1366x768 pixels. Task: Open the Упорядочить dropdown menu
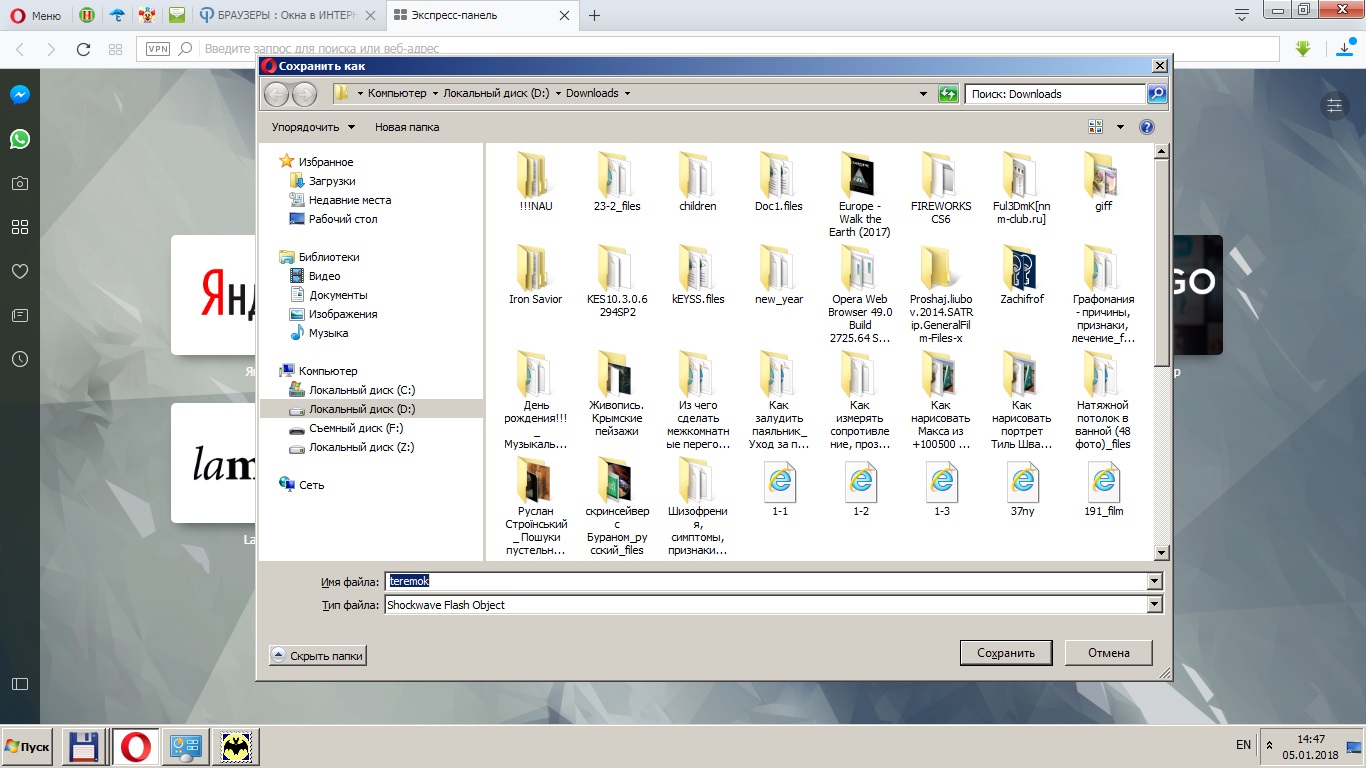coord(313,127)
